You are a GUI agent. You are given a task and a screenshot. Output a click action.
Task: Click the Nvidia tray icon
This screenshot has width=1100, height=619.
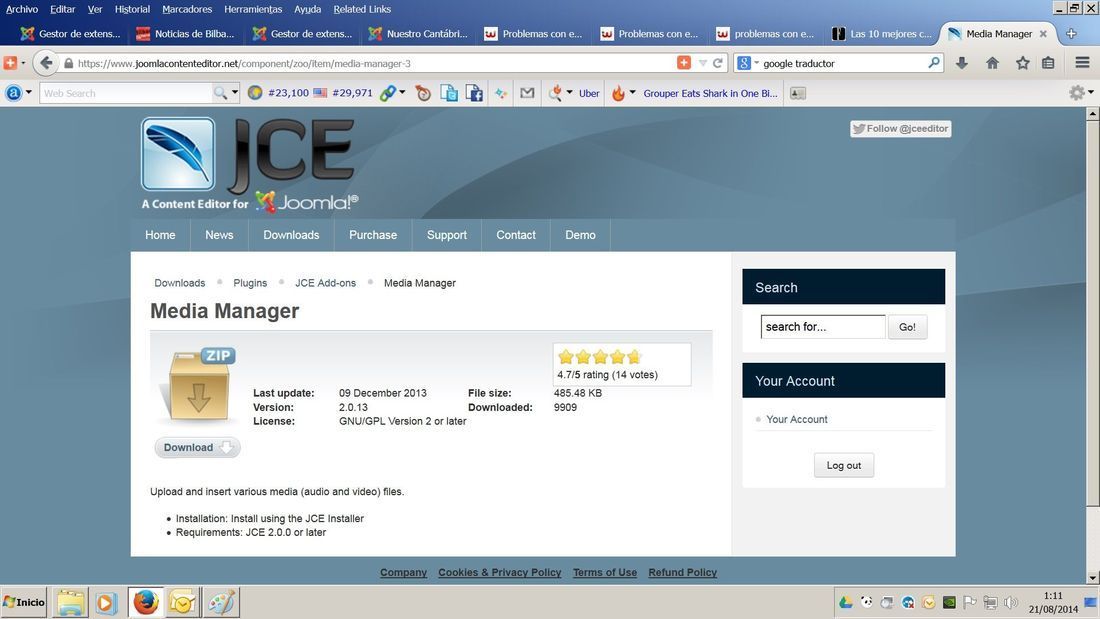tap(949, 602)
